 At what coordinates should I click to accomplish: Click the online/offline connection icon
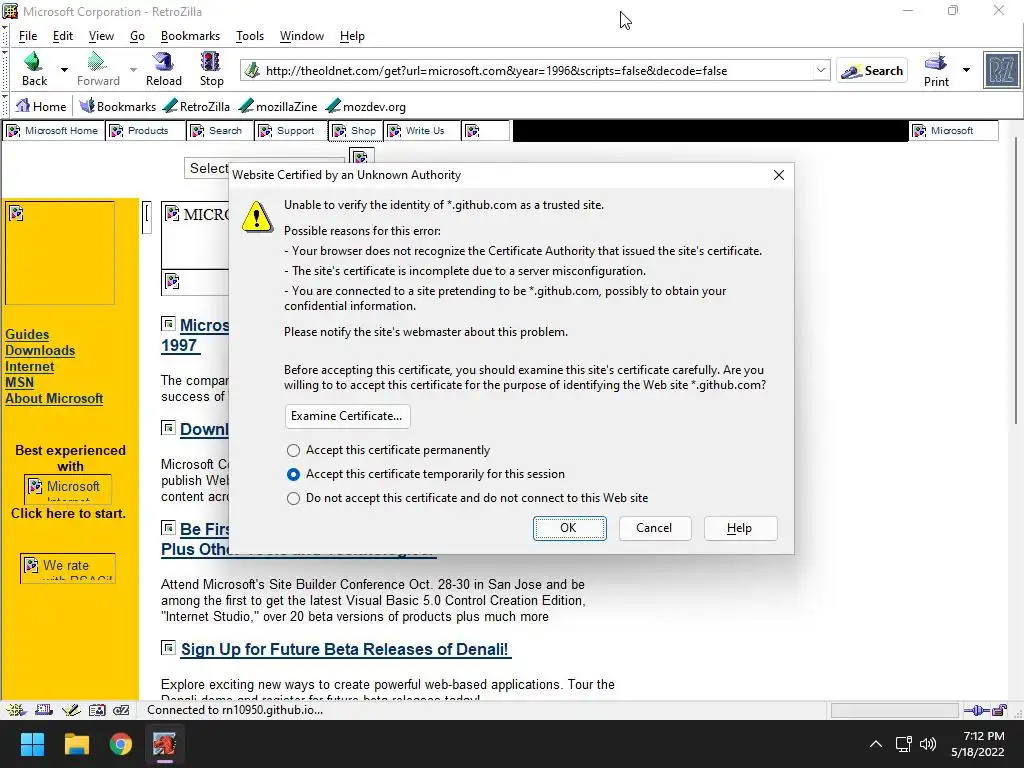click(x=976, y=711)
